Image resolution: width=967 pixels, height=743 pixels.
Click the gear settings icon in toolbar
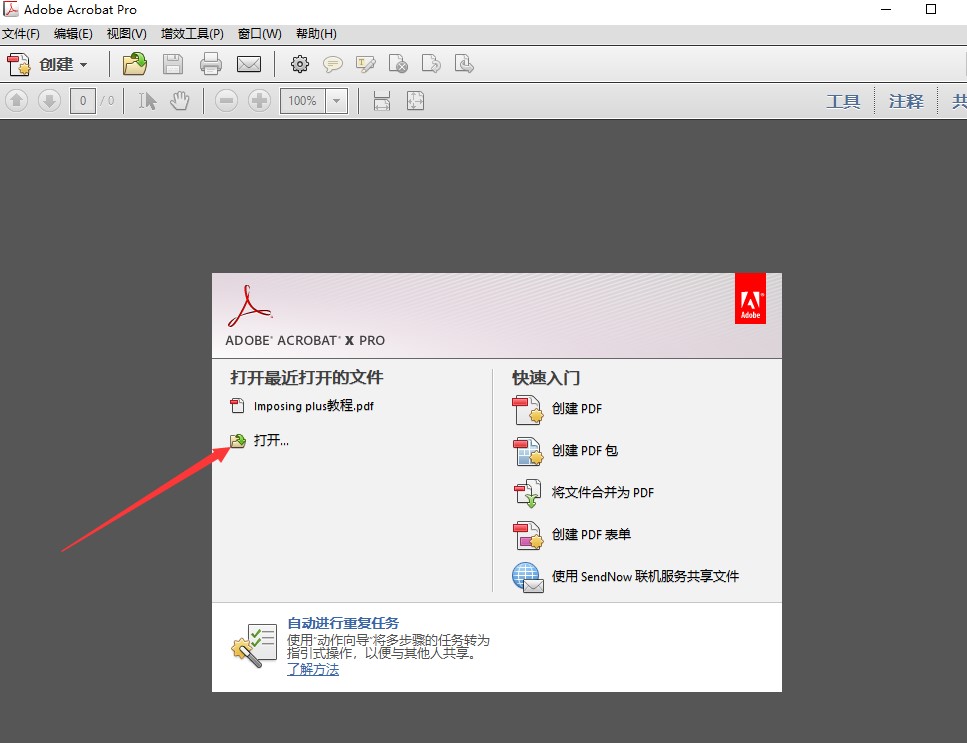[300, 64]
